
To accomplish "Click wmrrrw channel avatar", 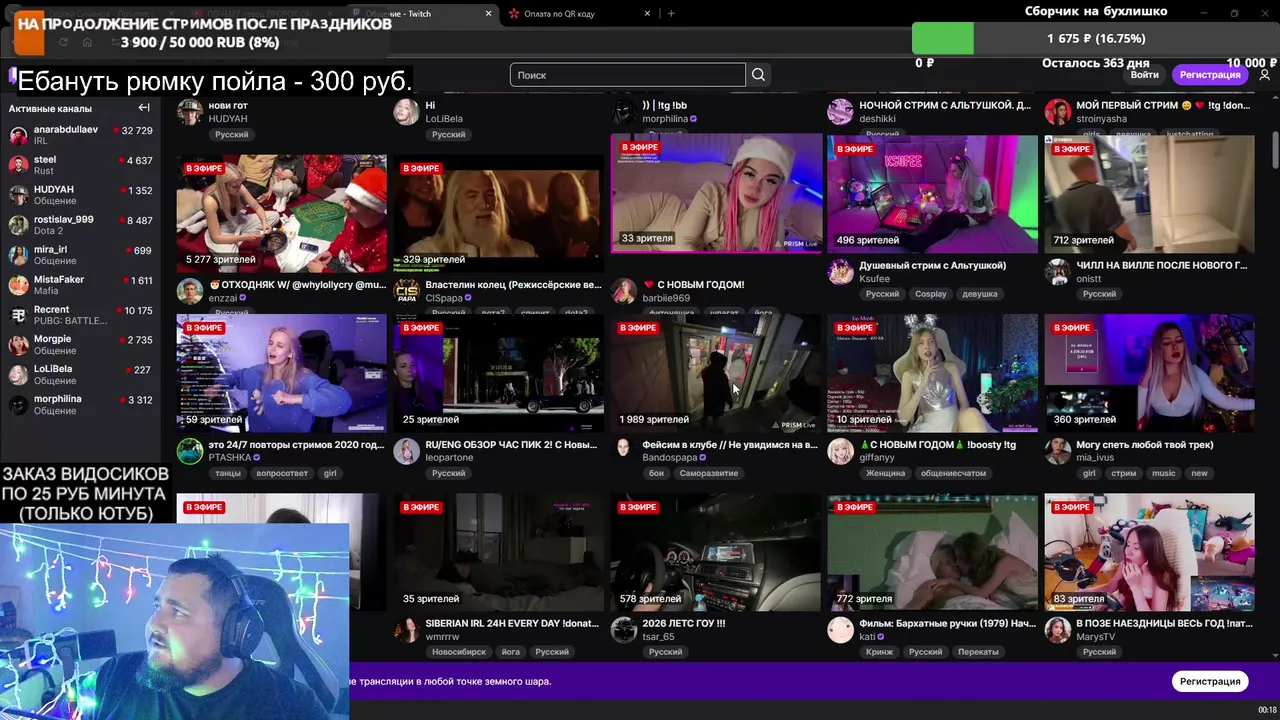I will (x=407, y=630).
